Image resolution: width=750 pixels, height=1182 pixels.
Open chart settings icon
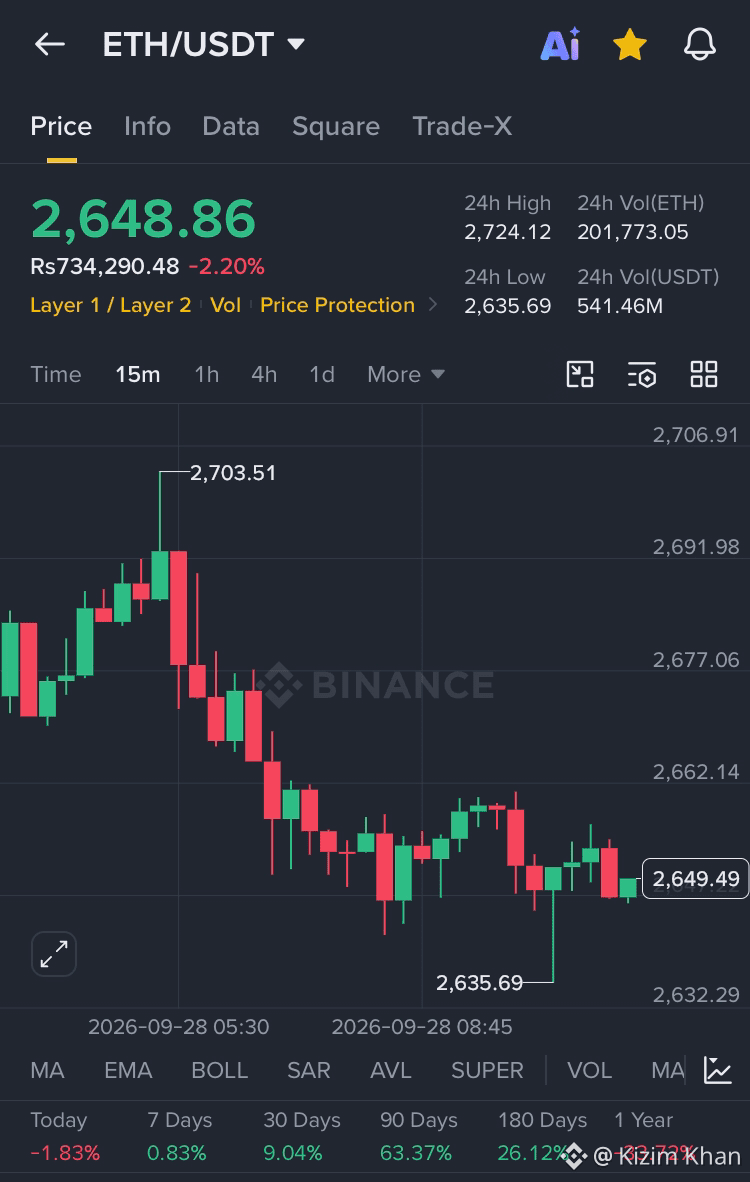(641, 374)
